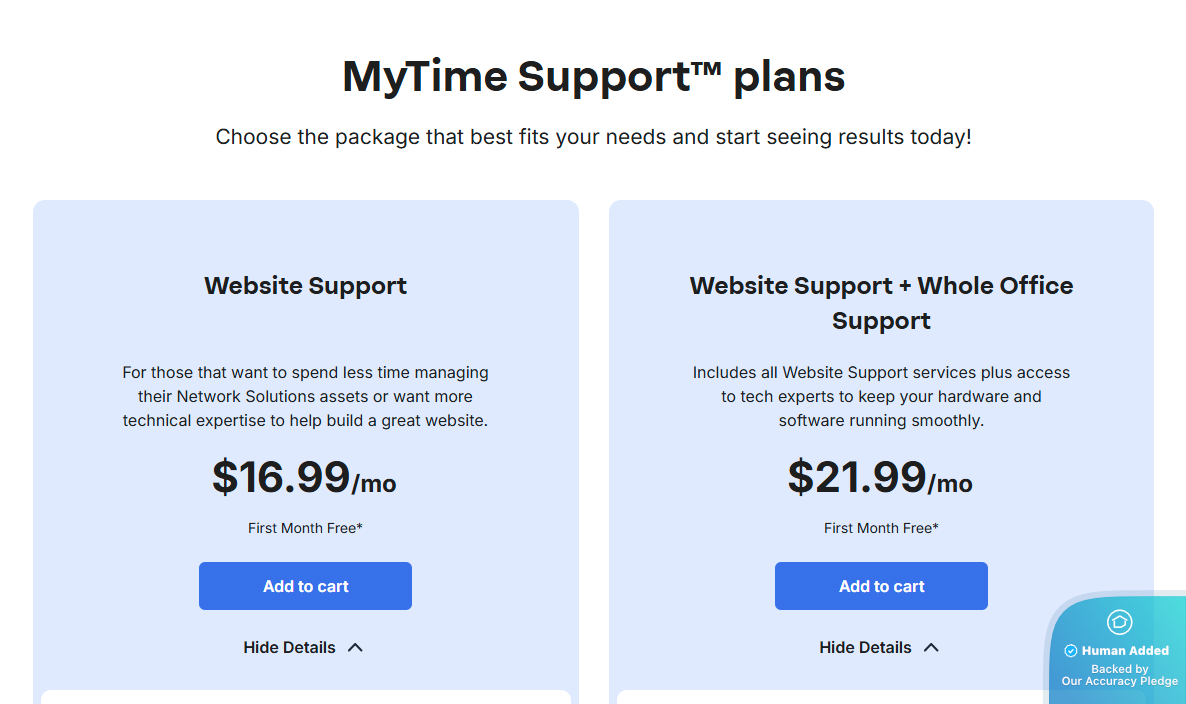Open the Backed by Our Accuracy Pledge link
The height and width of the screenshot is (704, 1186).
coord(1119,675)
